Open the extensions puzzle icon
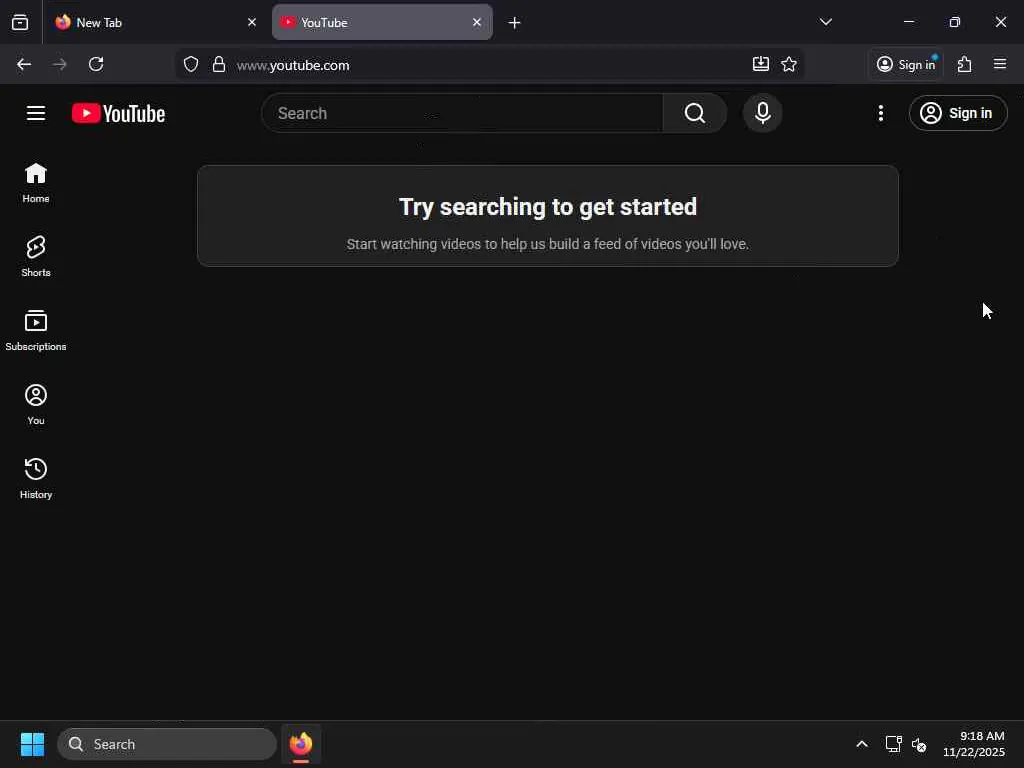 [x=965, y=64]
